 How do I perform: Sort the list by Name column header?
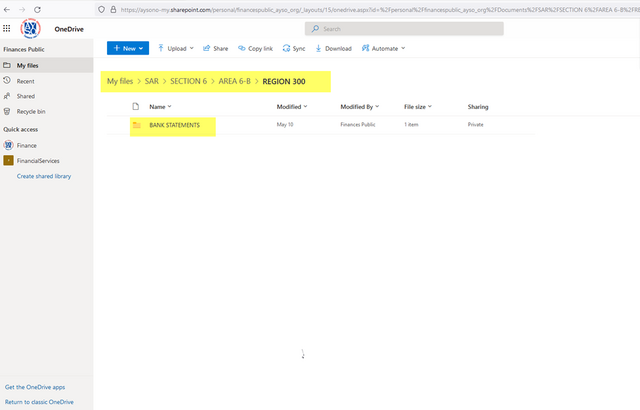pyautogui.click(x=157, y=106)
